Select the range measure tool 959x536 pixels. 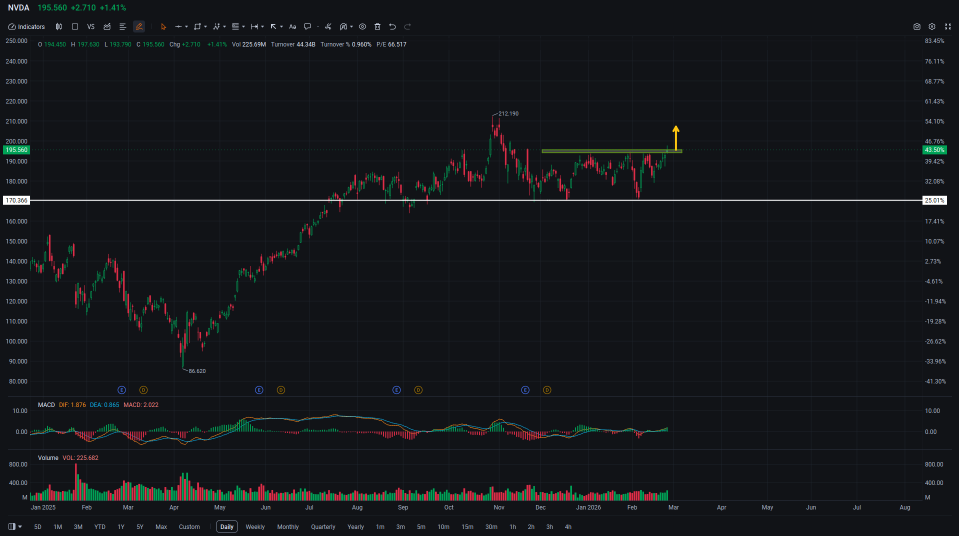point(254,27)
